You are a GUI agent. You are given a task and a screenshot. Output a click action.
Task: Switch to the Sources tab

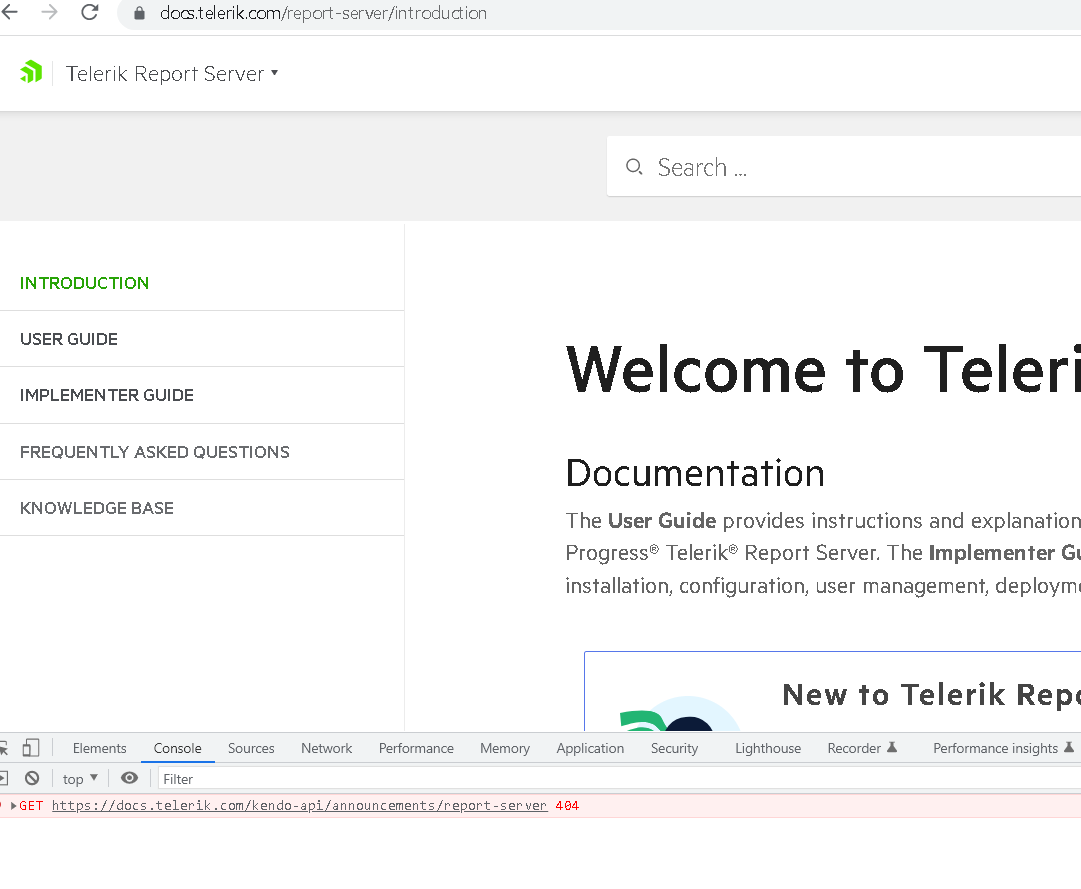(251, 748)
